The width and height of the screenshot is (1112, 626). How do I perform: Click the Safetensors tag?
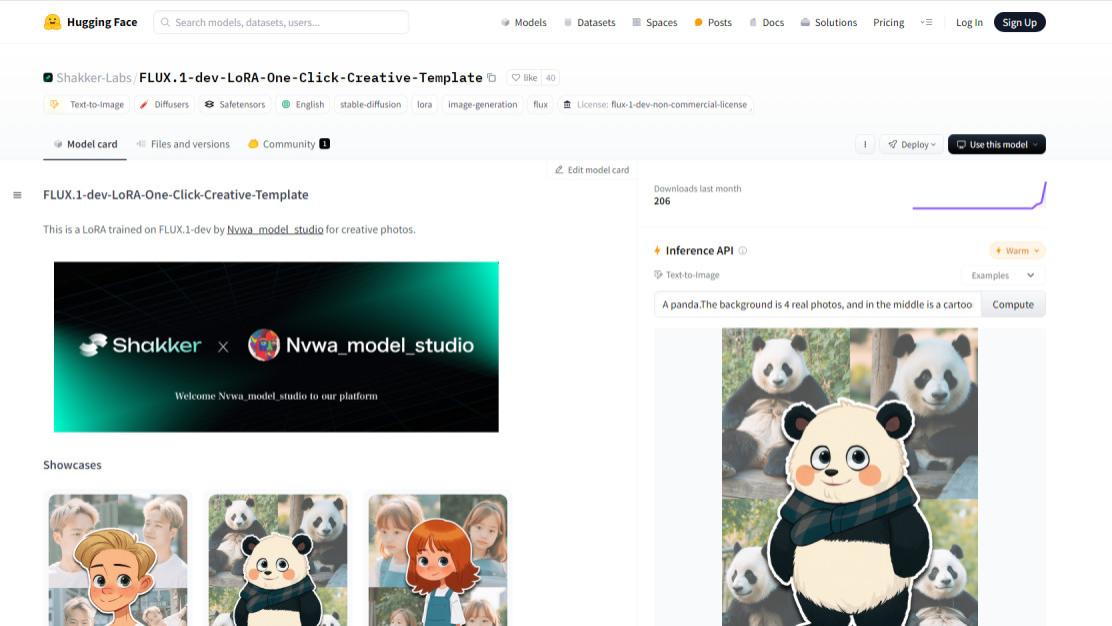235,104
